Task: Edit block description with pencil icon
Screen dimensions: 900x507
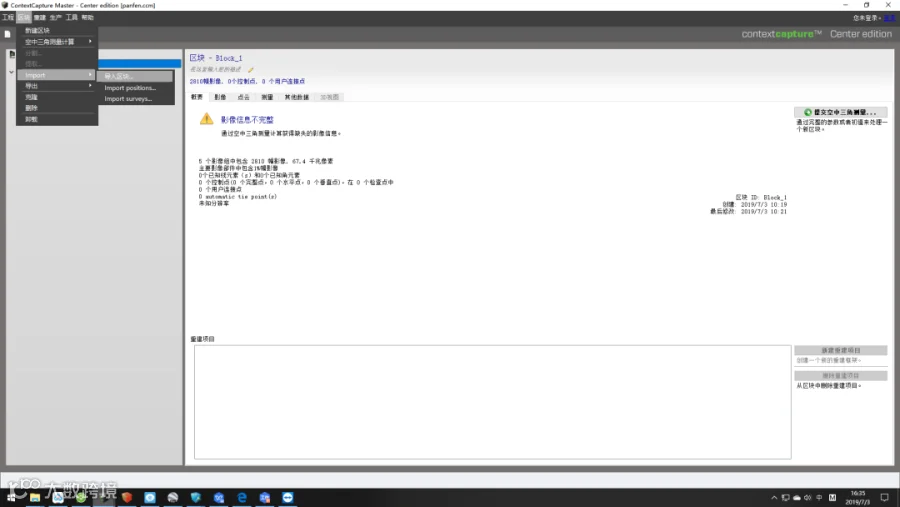Action: tap(251, 69)
